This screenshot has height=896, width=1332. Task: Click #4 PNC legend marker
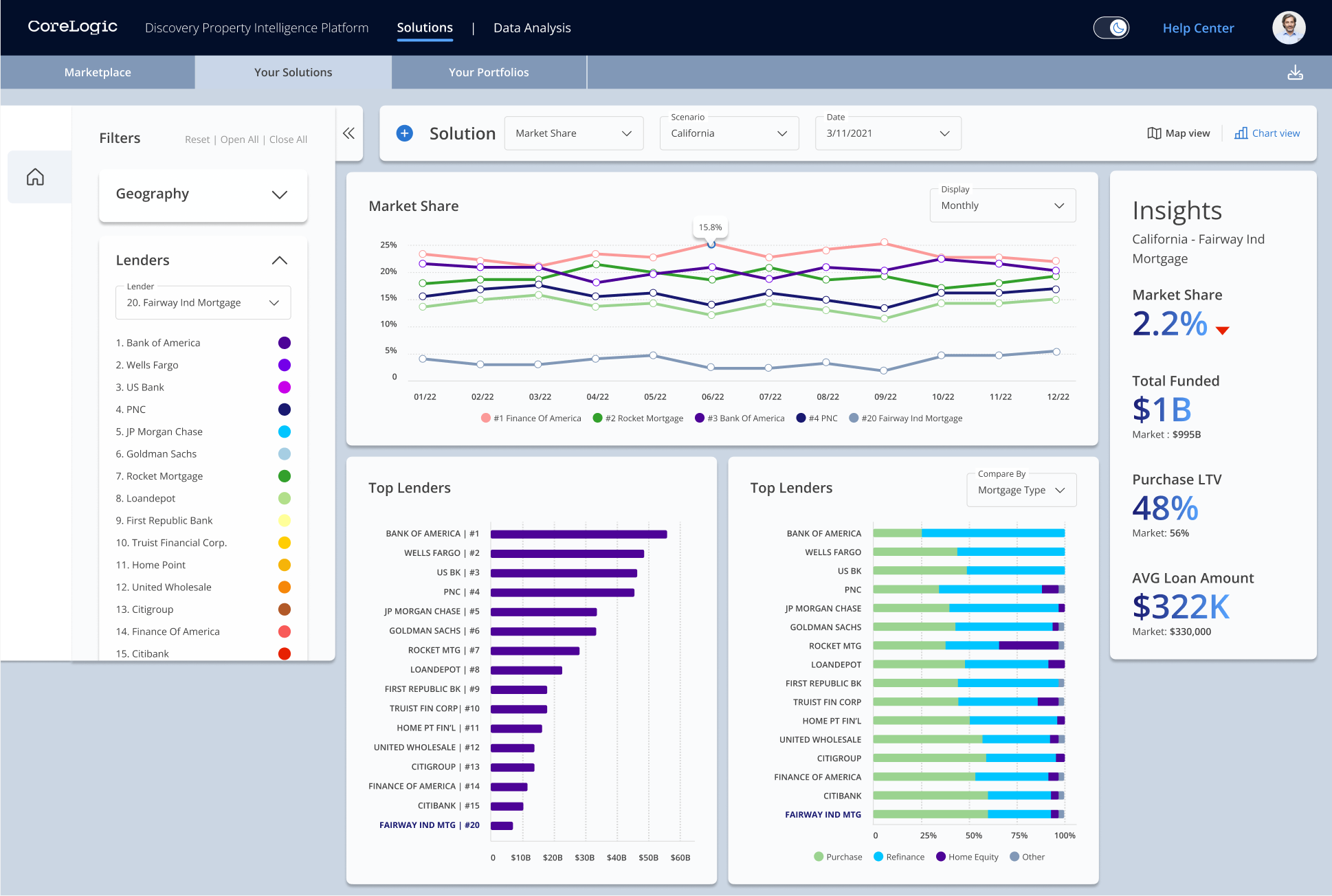click(x=801, y=418)
